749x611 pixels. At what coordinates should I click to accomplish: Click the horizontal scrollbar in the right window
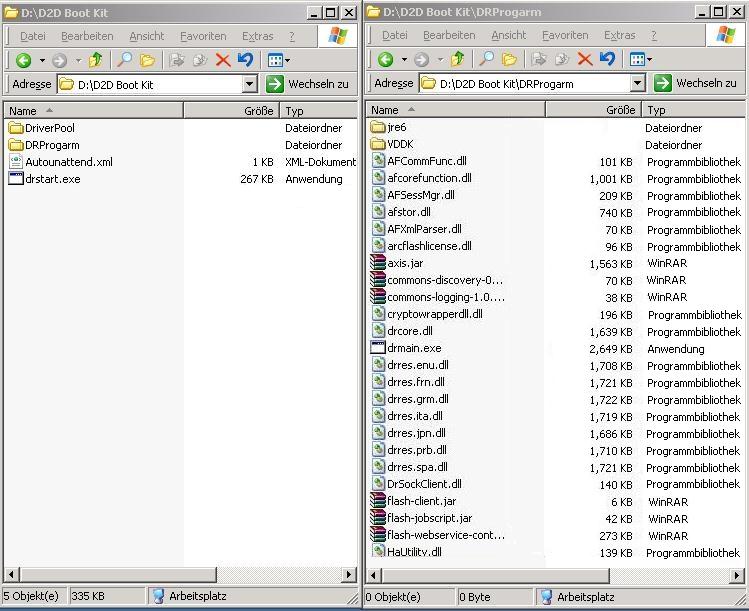point(555,575)
